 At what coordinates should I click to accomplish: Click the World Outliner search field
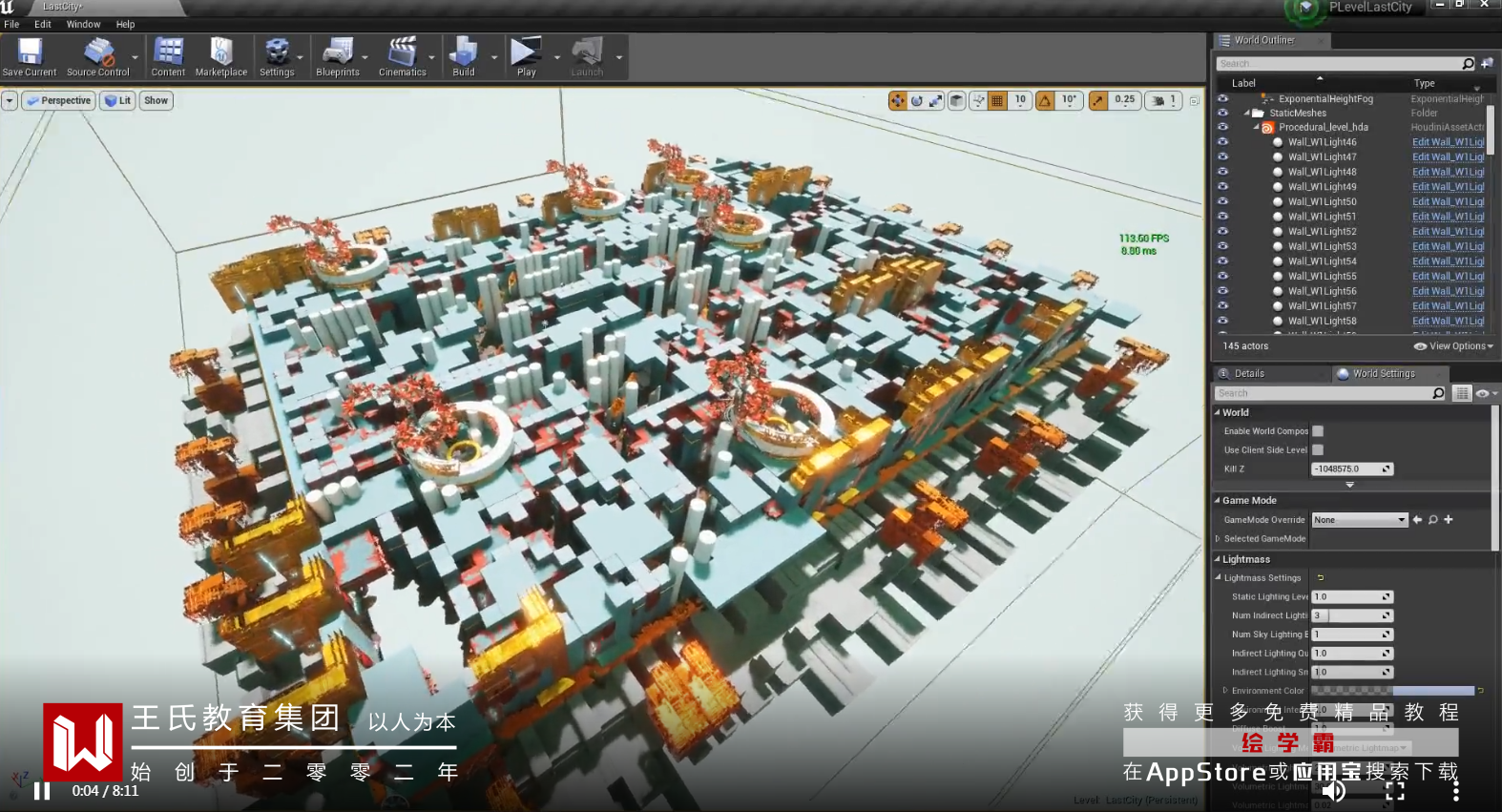point(1346,64)
